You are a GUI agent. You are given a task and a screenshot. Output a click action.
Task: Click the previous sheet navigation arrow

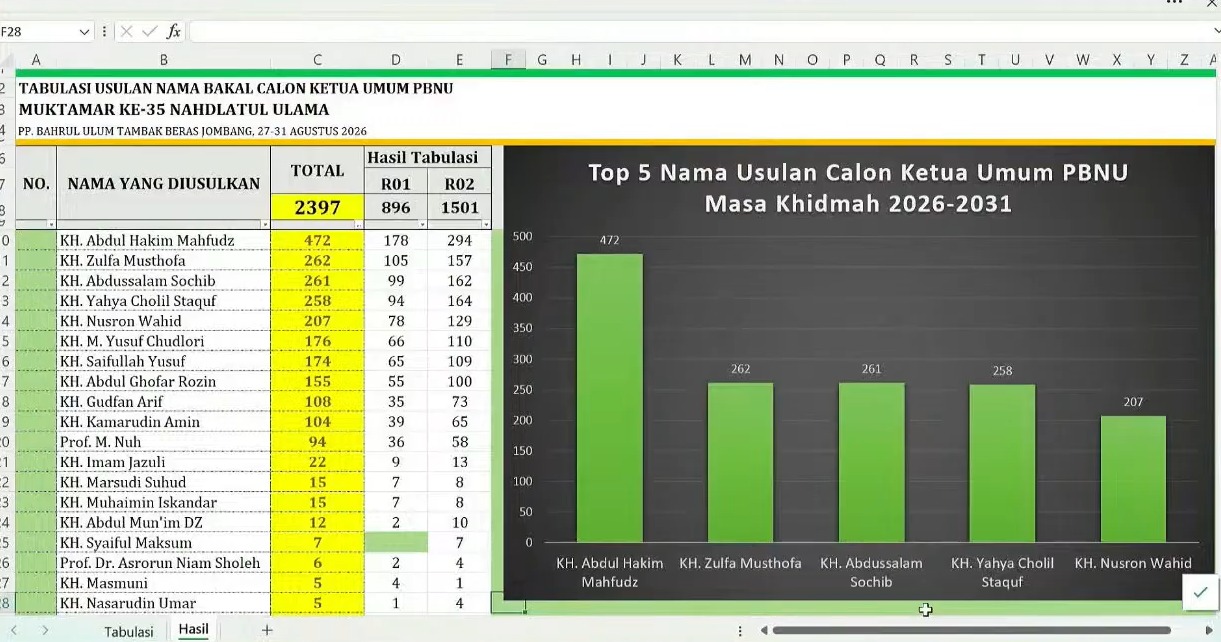coord(14,630)
